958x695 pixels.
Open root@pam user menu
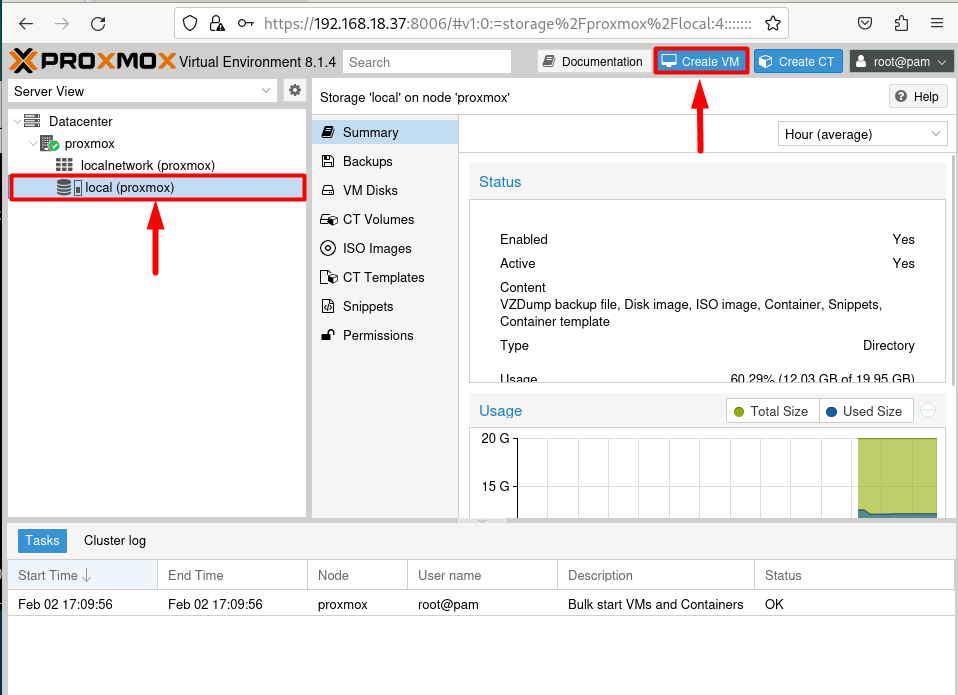coord(901,61)
